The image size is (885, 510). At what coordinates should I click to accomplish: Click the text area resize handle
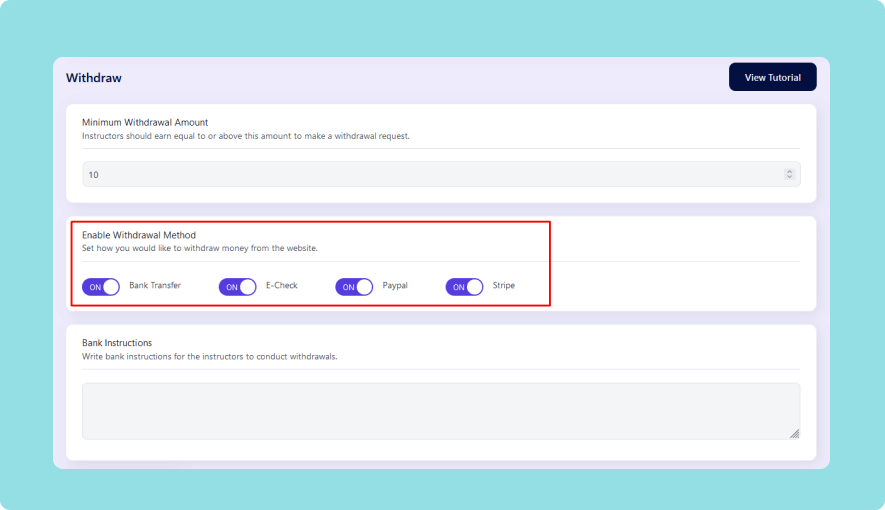(x=794, y=433)
